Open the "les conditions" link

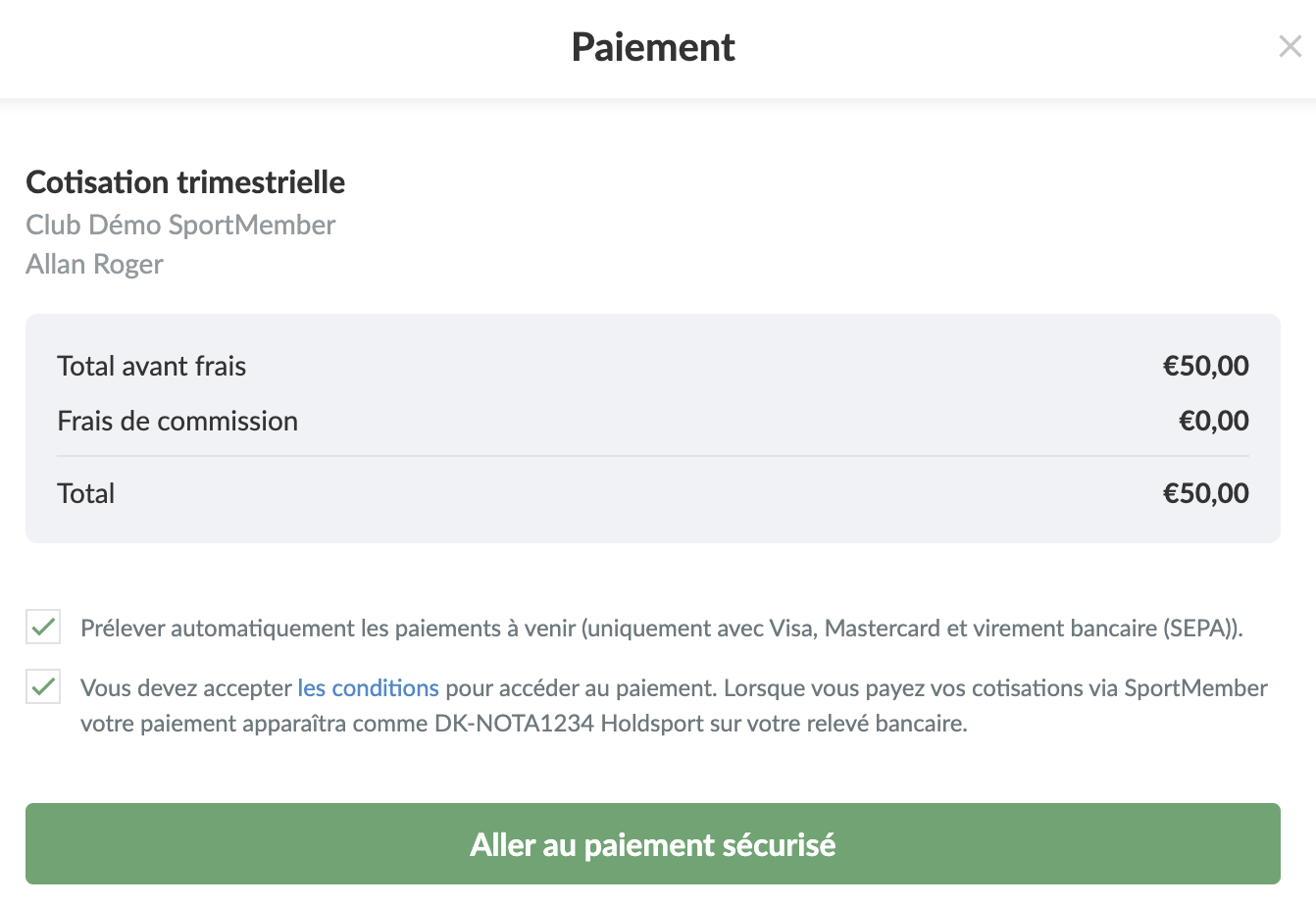368,688
